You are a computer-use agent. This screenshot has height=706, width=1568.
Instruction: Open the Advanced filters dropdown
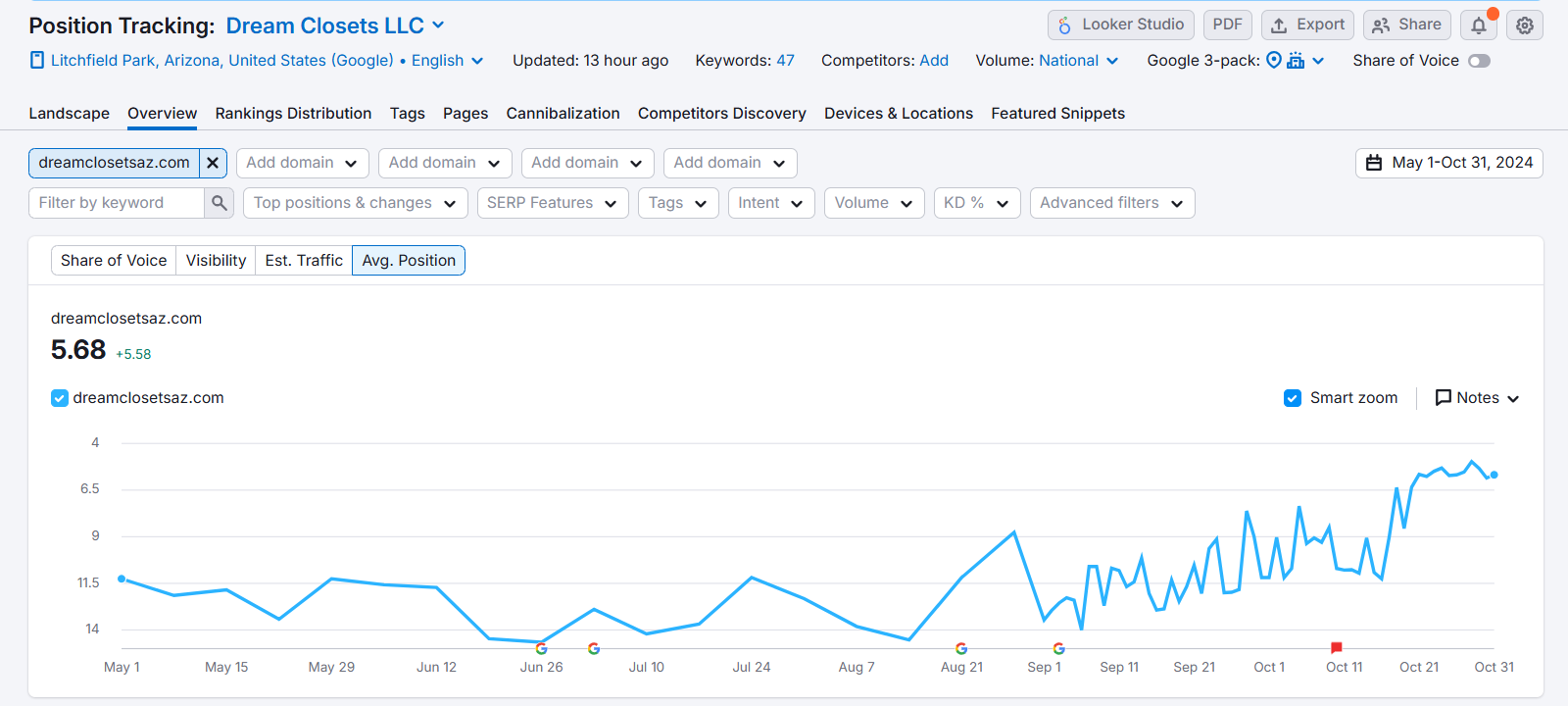(x=1112, y=203)
